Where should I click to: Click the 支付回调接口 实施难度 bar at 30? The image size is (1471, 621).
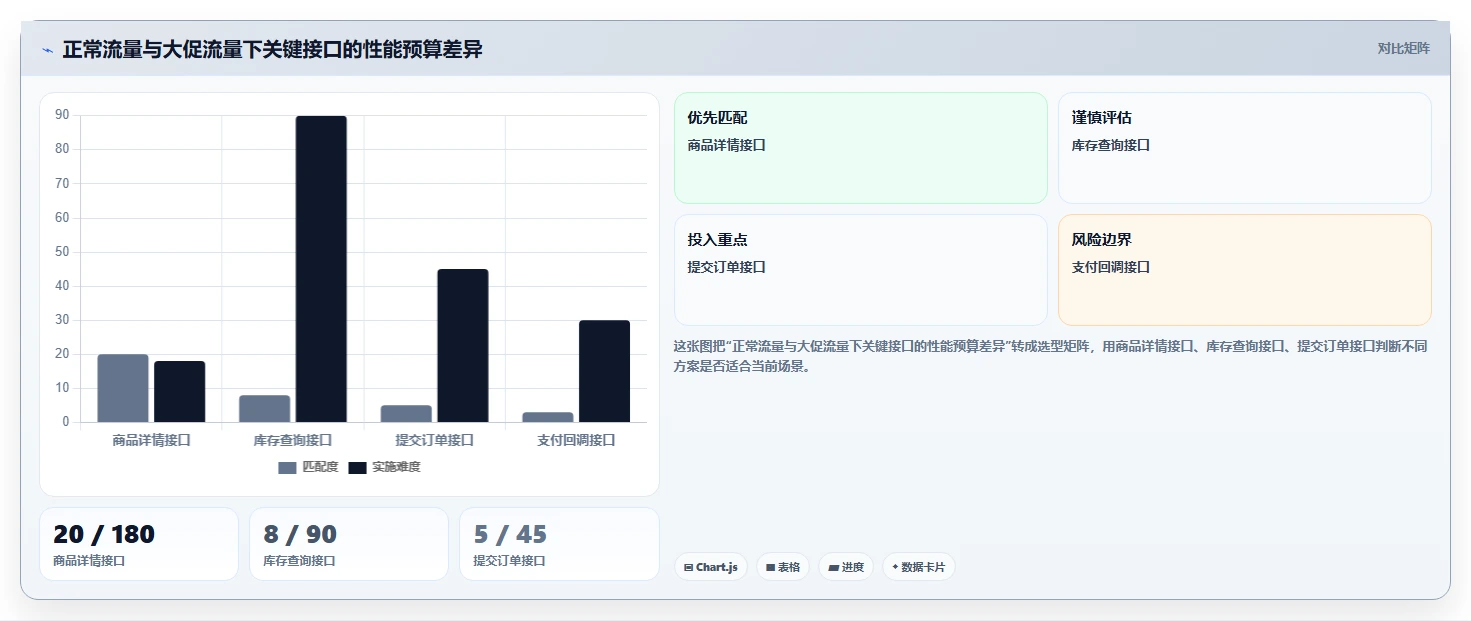click(605, 371)
